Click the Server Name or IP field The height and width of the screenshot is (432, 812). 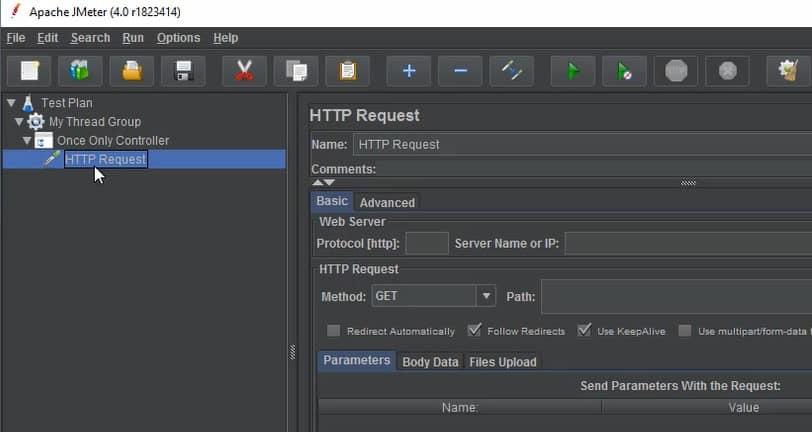[x=688, y=243]
